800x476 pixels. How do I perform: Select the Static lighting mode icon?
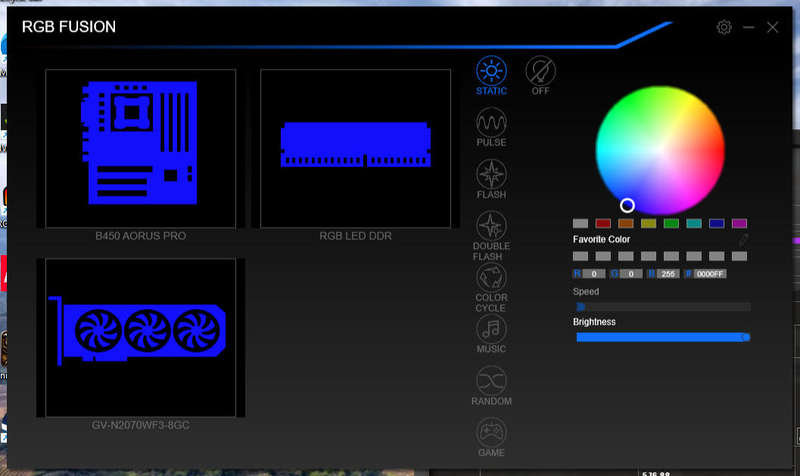pyautogui.click(x=491, y=71)
